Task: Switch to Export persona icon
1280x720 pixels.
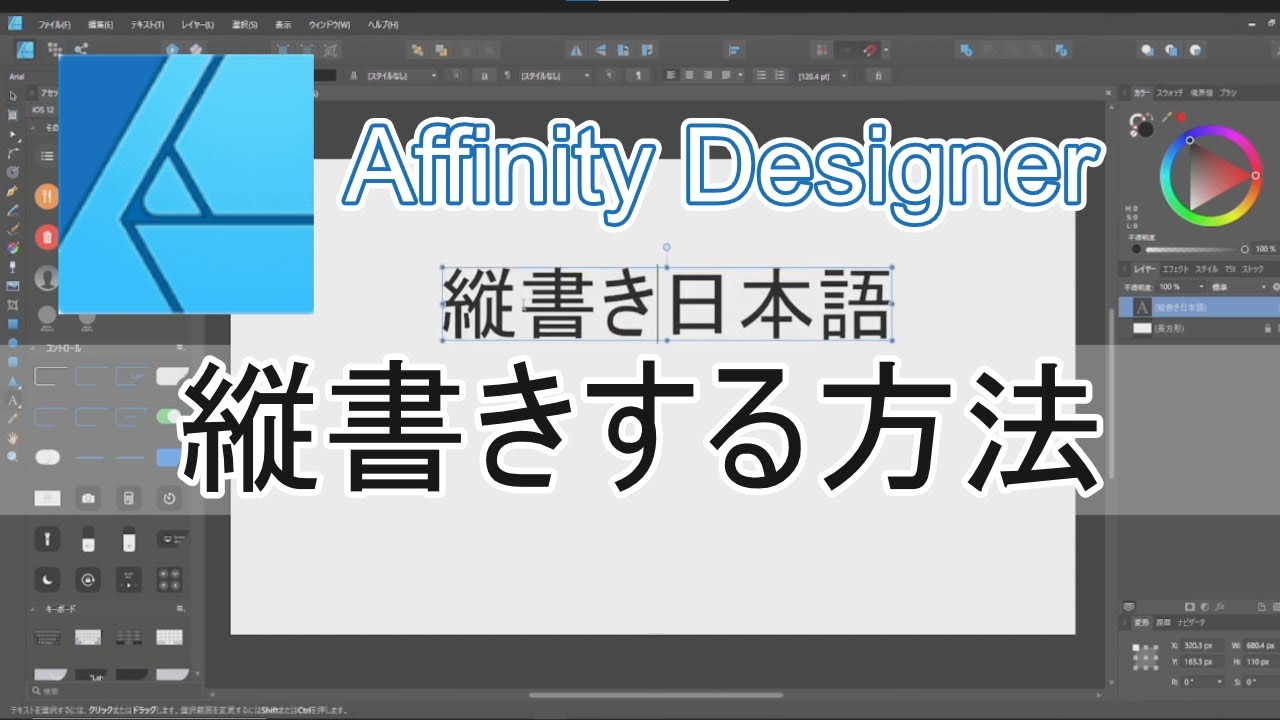Action: point(80,49)
